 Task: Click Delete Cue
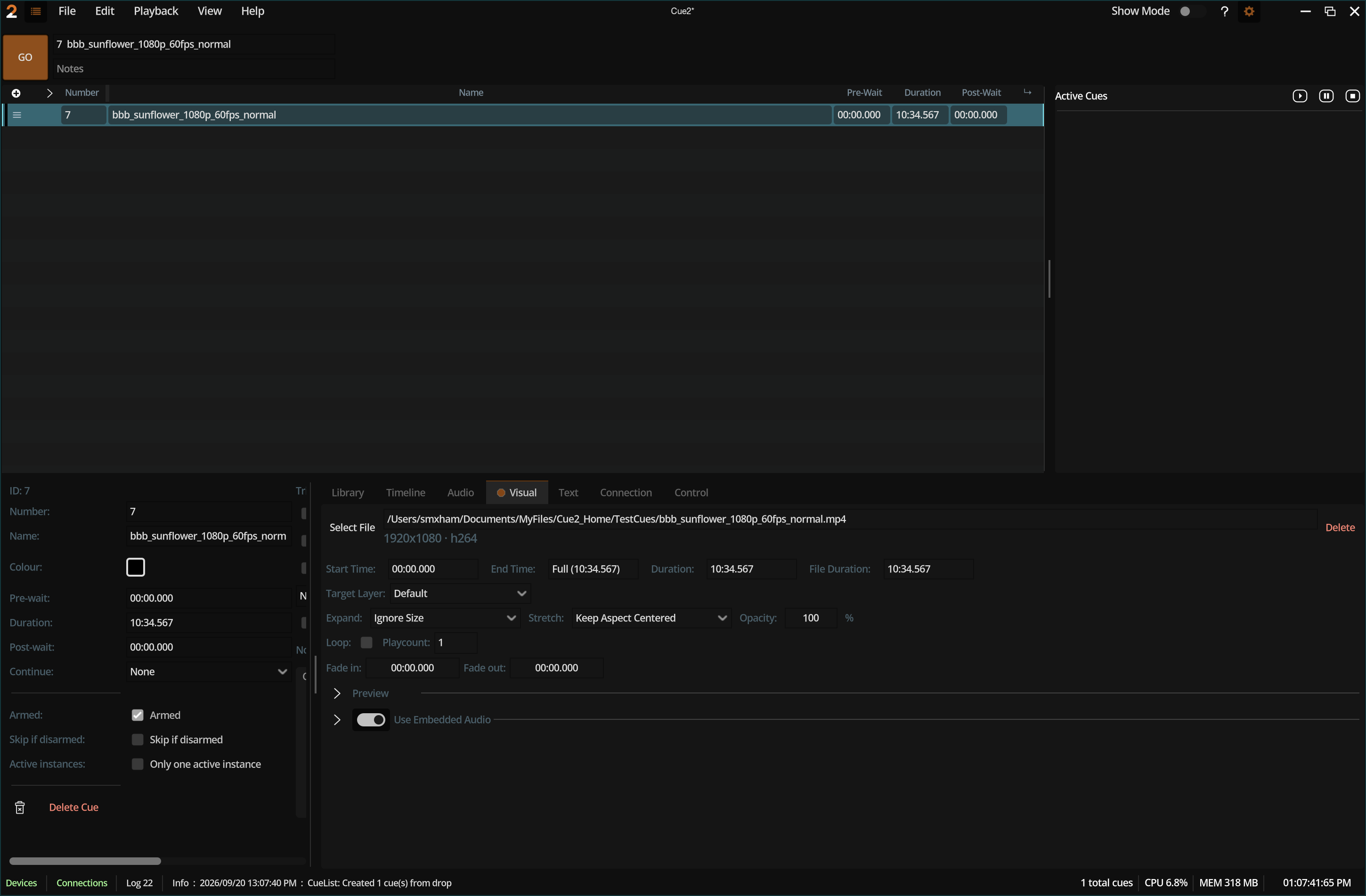click(x=73, y=807)
